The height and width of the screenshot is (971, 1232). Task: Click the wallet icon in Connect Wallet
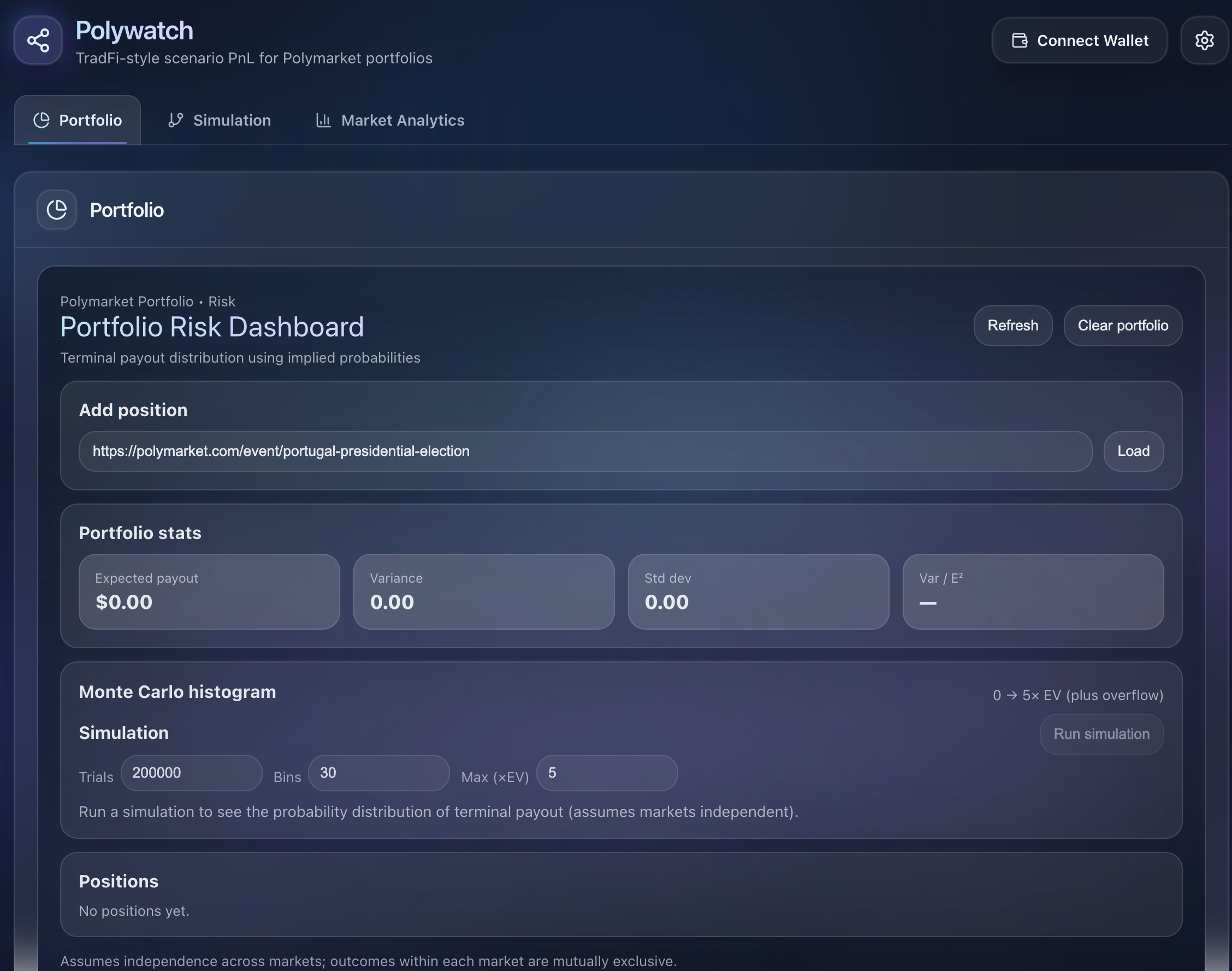pos(1020,40)
